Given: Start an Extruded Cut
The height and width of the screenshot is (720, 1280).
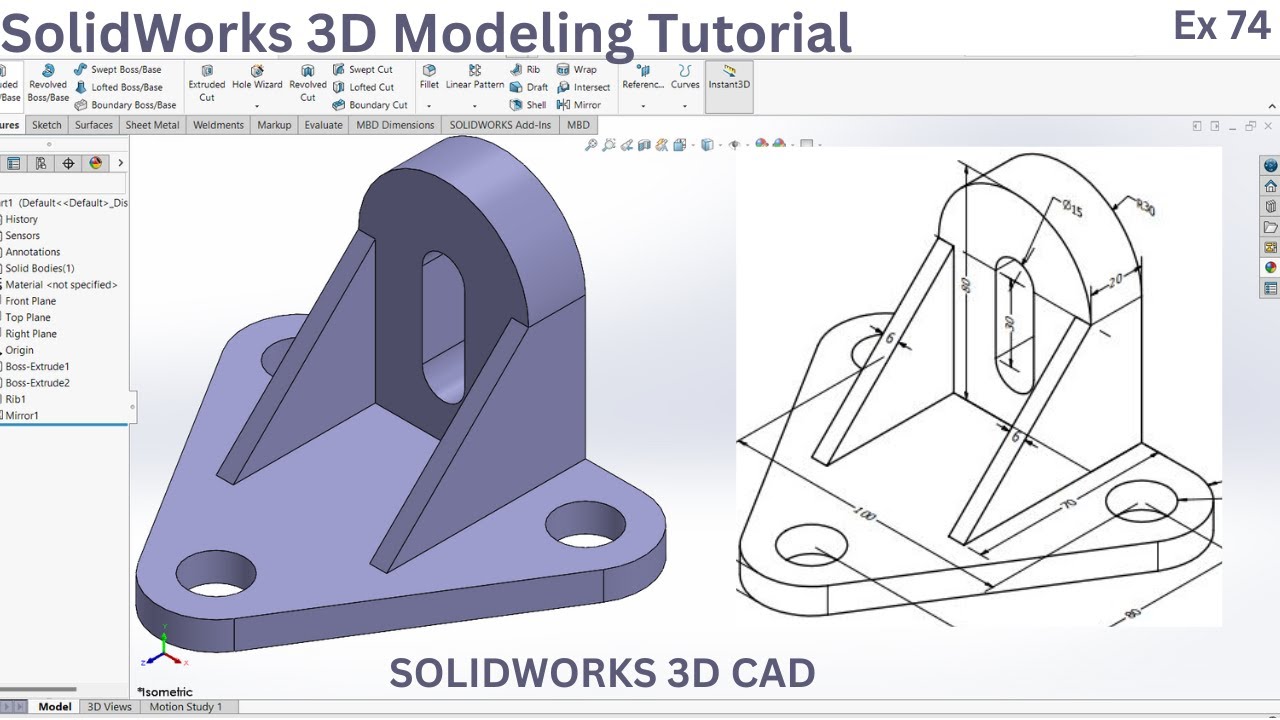Looking at the screenshot, I should [207, 83].
